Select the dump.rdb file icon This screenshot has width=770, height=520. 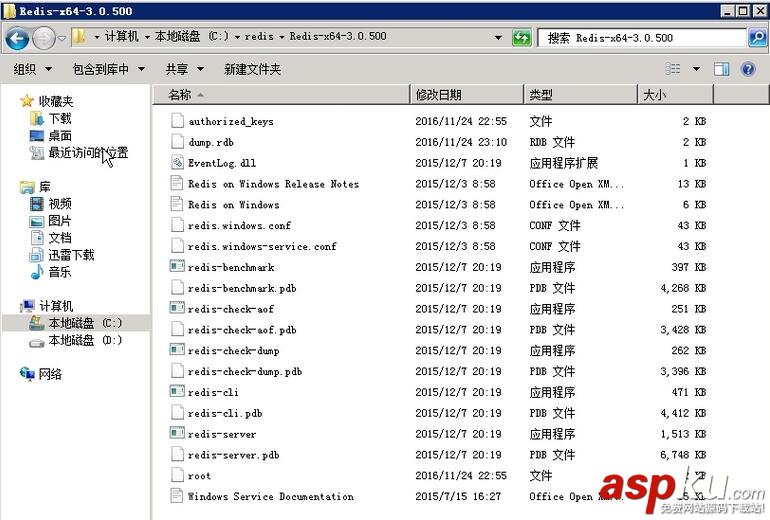(177, 141)
